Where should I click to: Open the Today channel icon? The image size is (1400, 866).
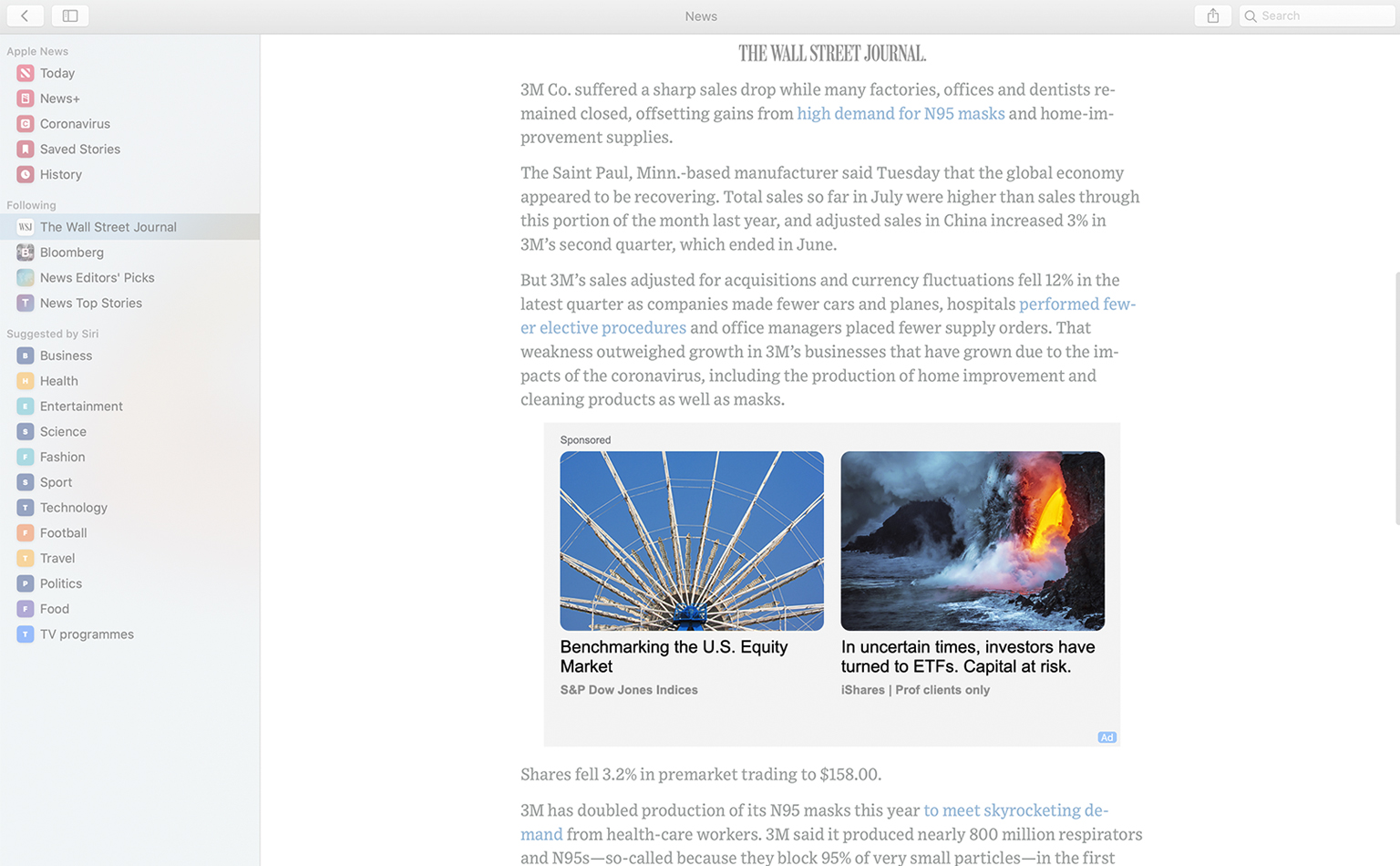(x=26, y=73)
